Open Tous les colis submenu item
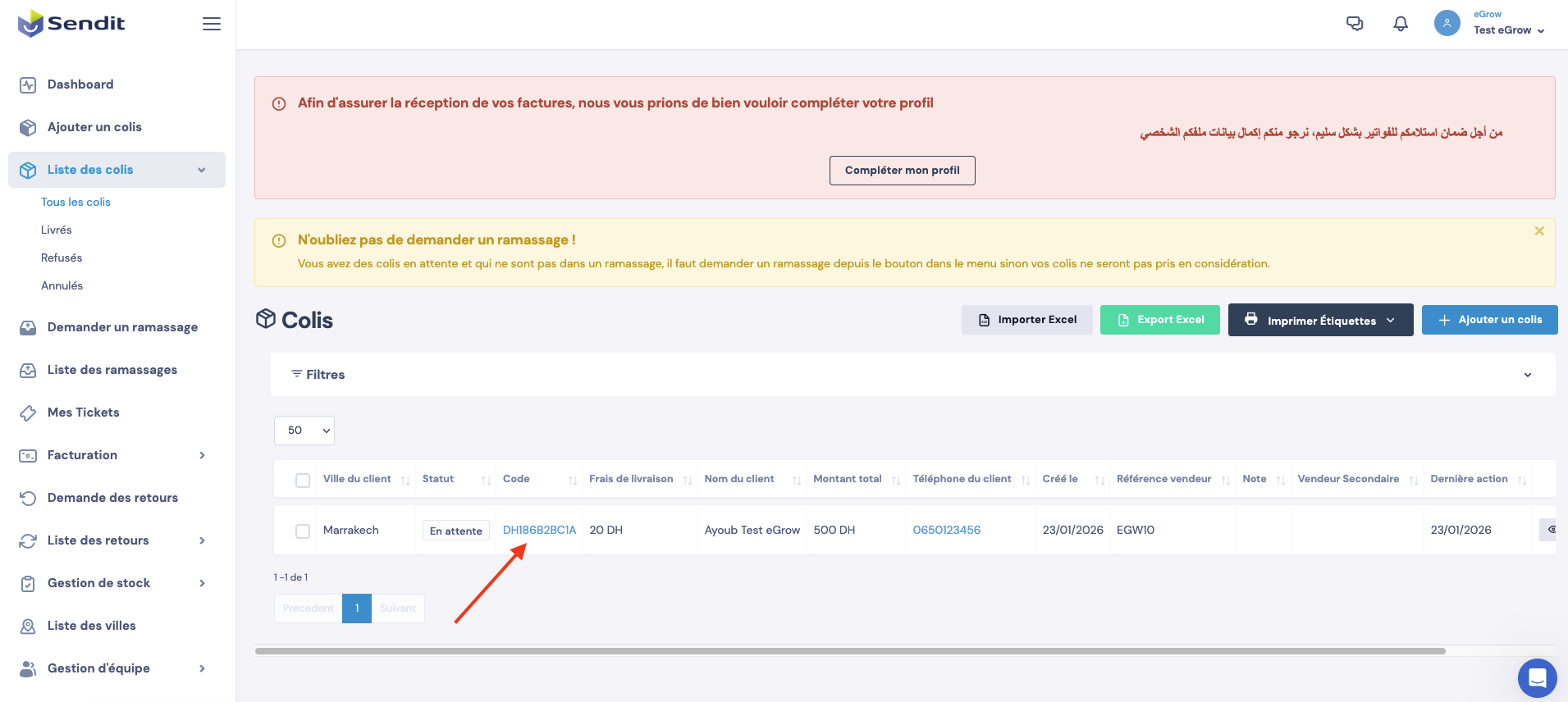The width and height of the screenshot is (1568, 702). click(x=75, y=202)
